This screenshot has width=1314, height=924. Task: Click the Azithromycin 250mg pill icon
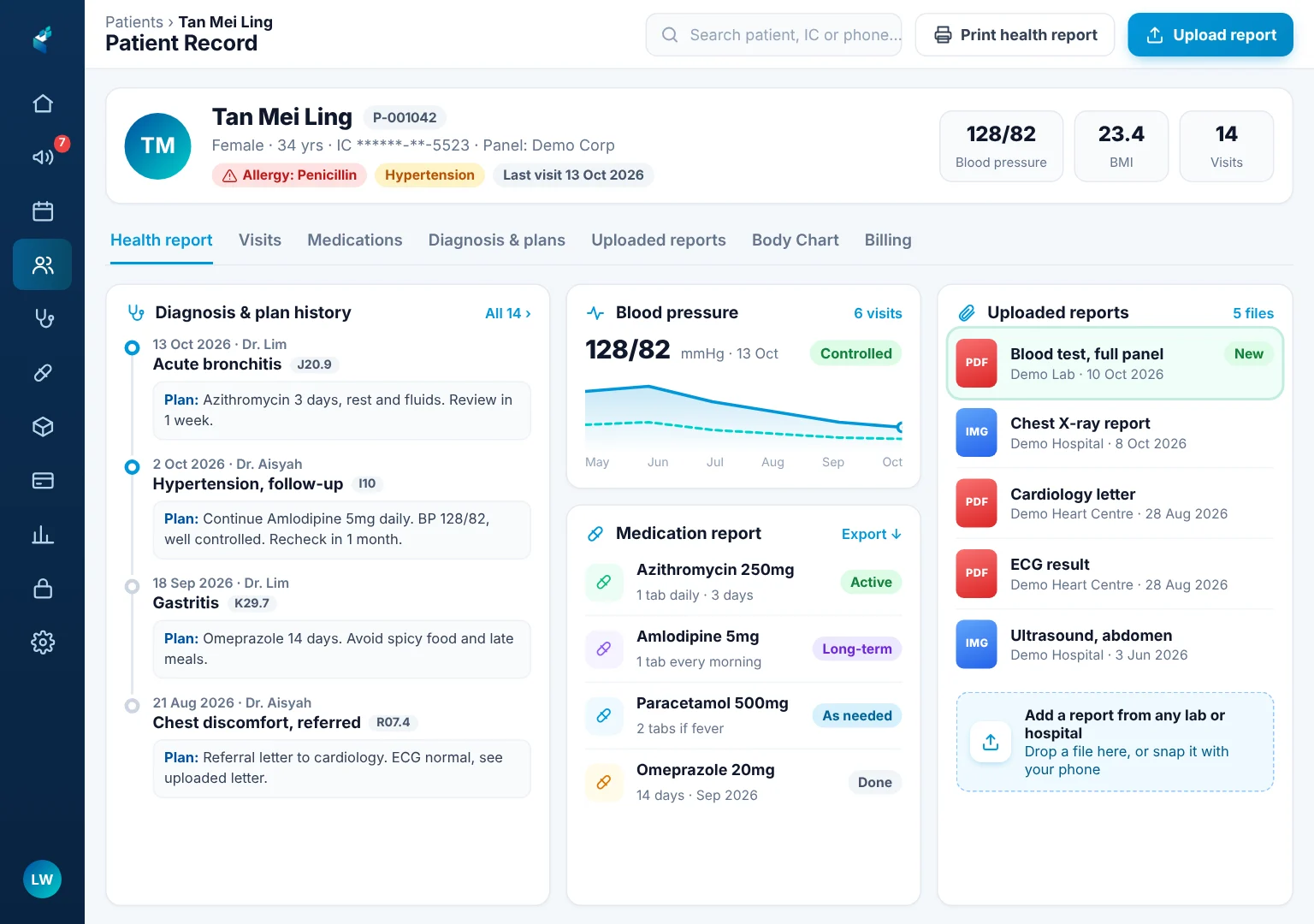[604, 582]
